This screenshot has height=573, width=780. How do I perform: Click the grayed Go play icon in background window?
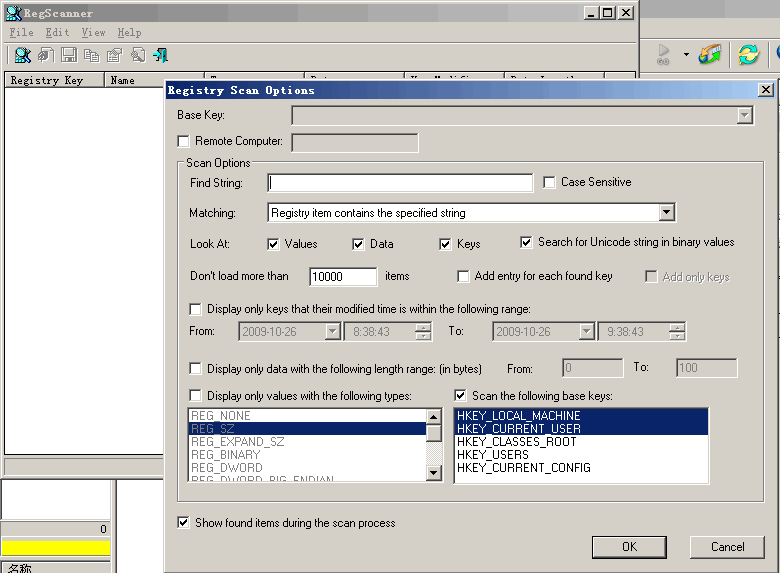coord(664,54)
